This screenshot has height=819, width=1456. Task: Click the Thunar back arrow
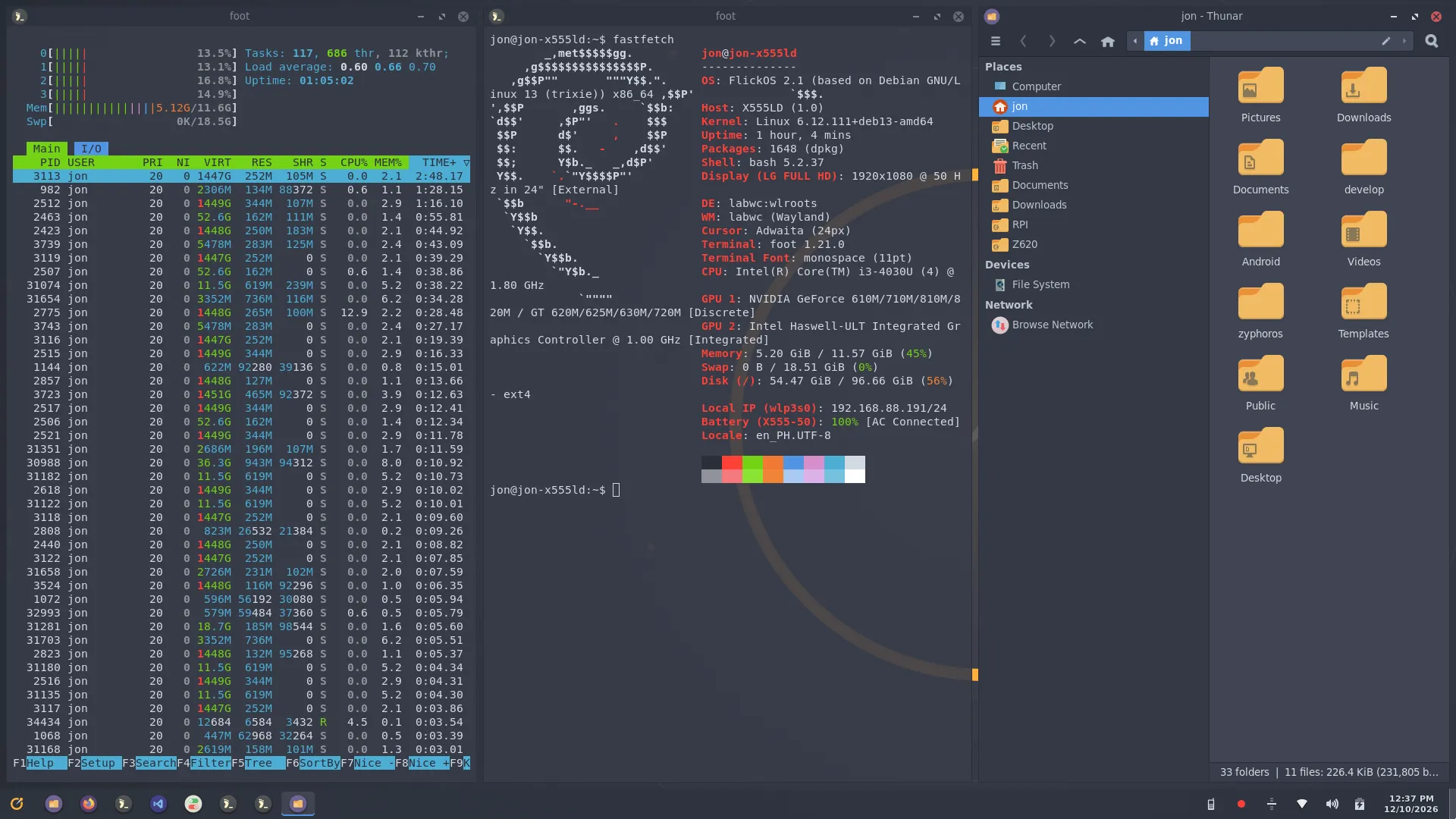coord(1023,41)
